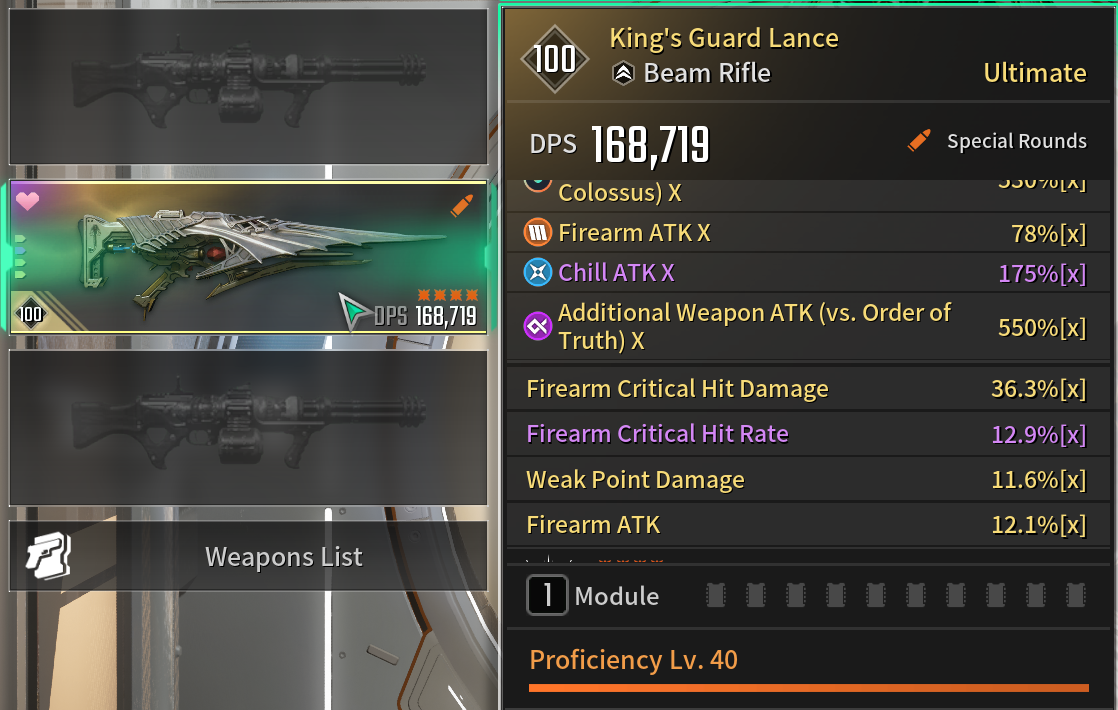Image resolution: width=1118 pixels, height=710 pixels.
Task: Click the Proficiency Lv. 40 progress bar
Action: tap(809, 688)
